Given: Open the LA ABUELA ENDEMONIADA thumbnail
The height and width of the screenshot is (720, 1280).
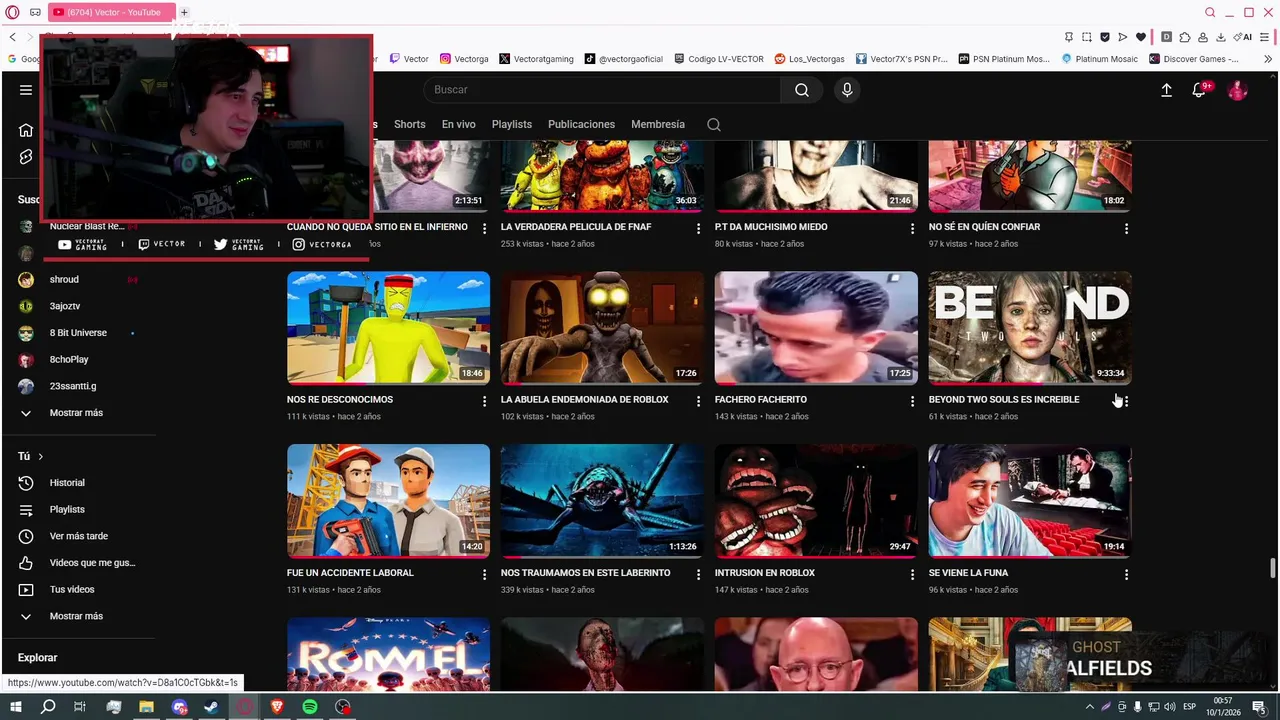Looking at the screenshot, I should (x=602, y=327).
